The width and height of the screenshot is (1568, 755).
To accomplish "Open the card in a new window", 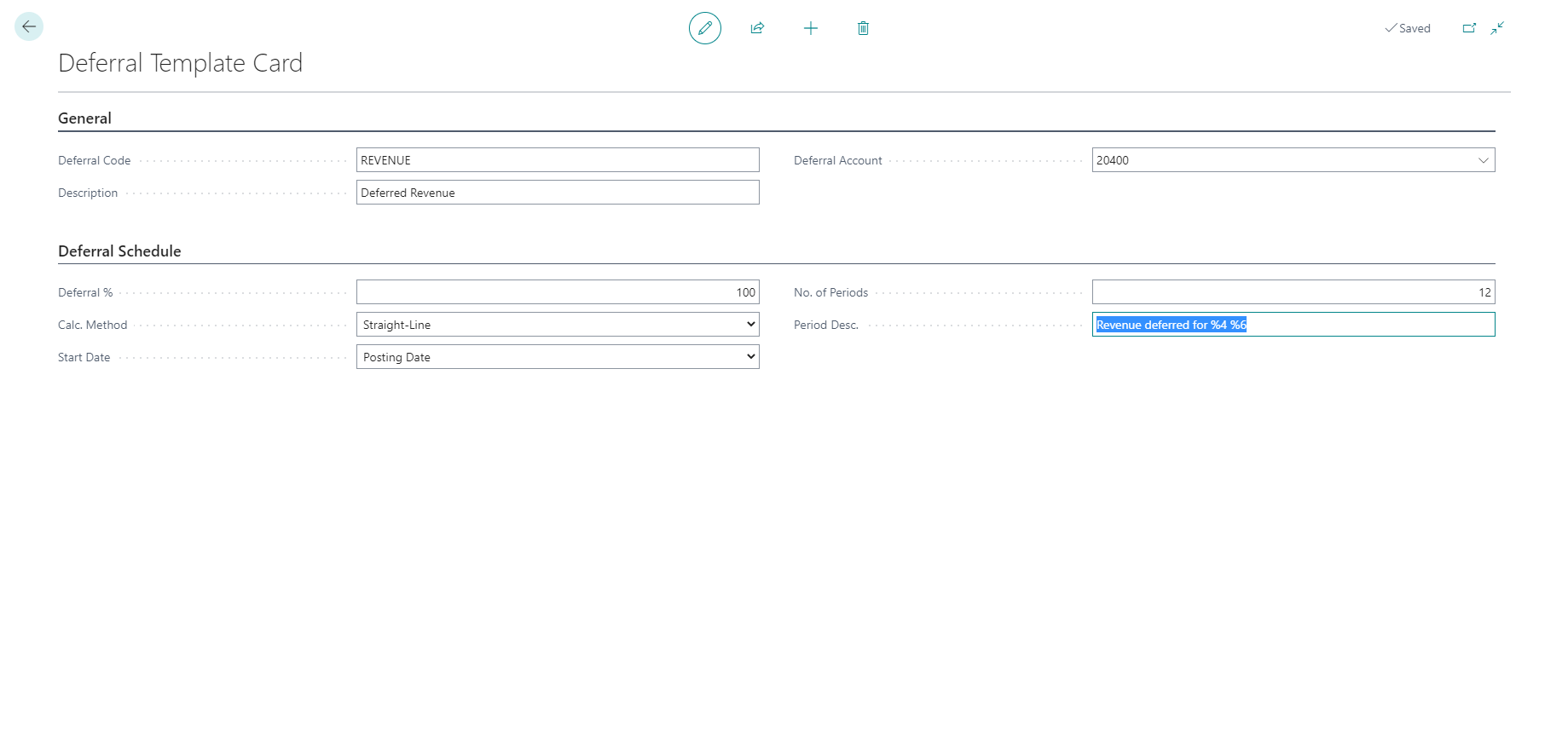I will [1469, 28].
